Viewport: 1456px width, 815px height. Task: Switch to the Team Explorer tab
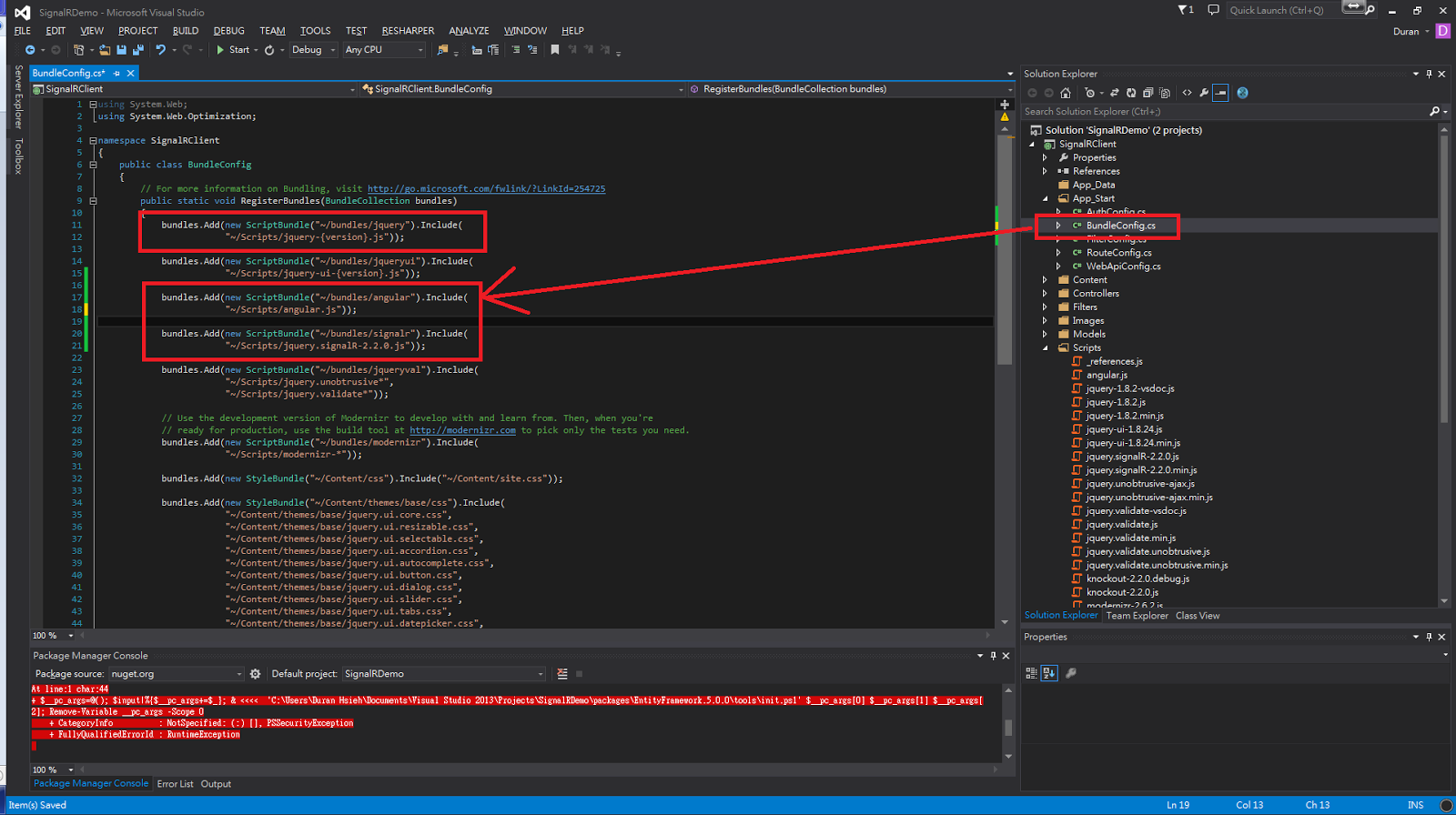(1137, 616)
